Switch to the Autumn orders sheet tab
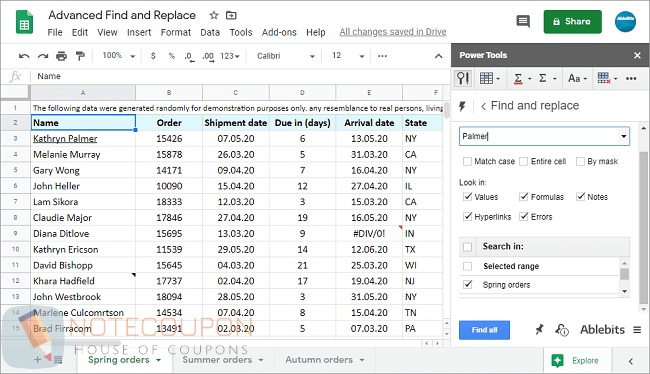Image resolution: width=650 pixels, height=374 pixels. point(319,359)
